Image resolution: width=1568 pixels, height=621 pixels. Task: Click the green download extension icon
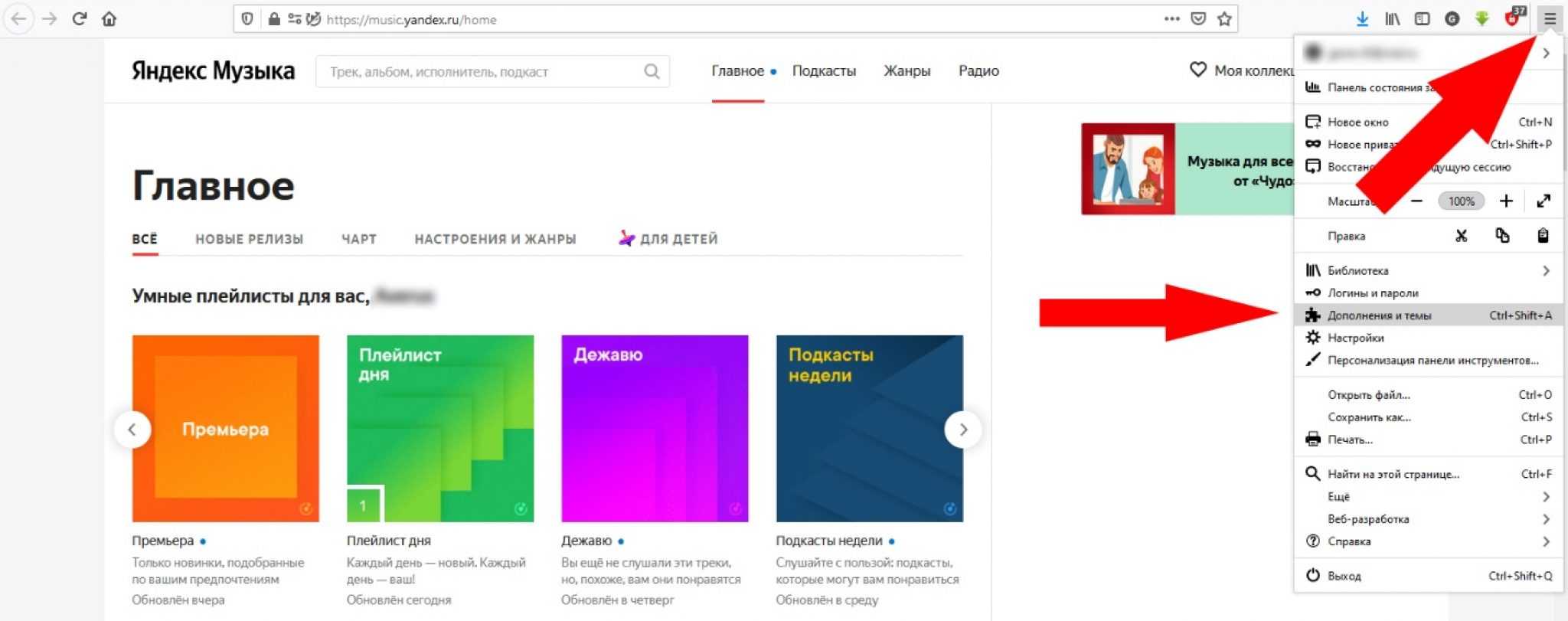pyautogui.click(x=1482, y=19)
